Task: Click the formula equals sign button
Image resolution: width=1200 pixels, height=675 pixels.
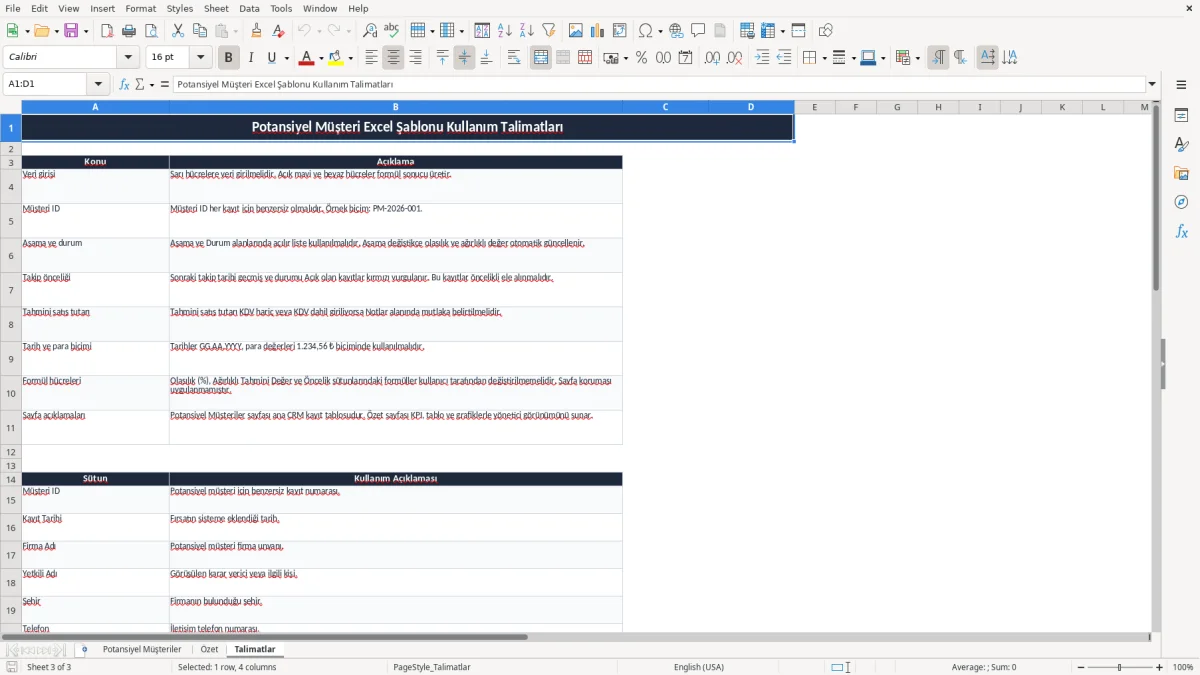Action: pyautogui.click(x=165, y=85)
